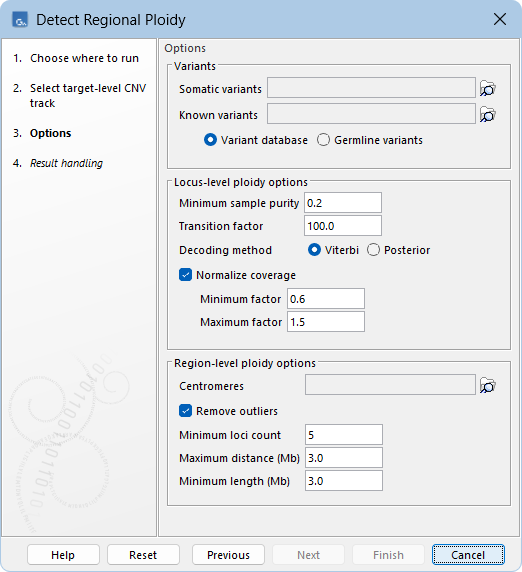Edit the Minimum sample purity field
Image resolution: width=522 pixels, height=572 pixels.
pyautogui.click(x=343, y=203)
